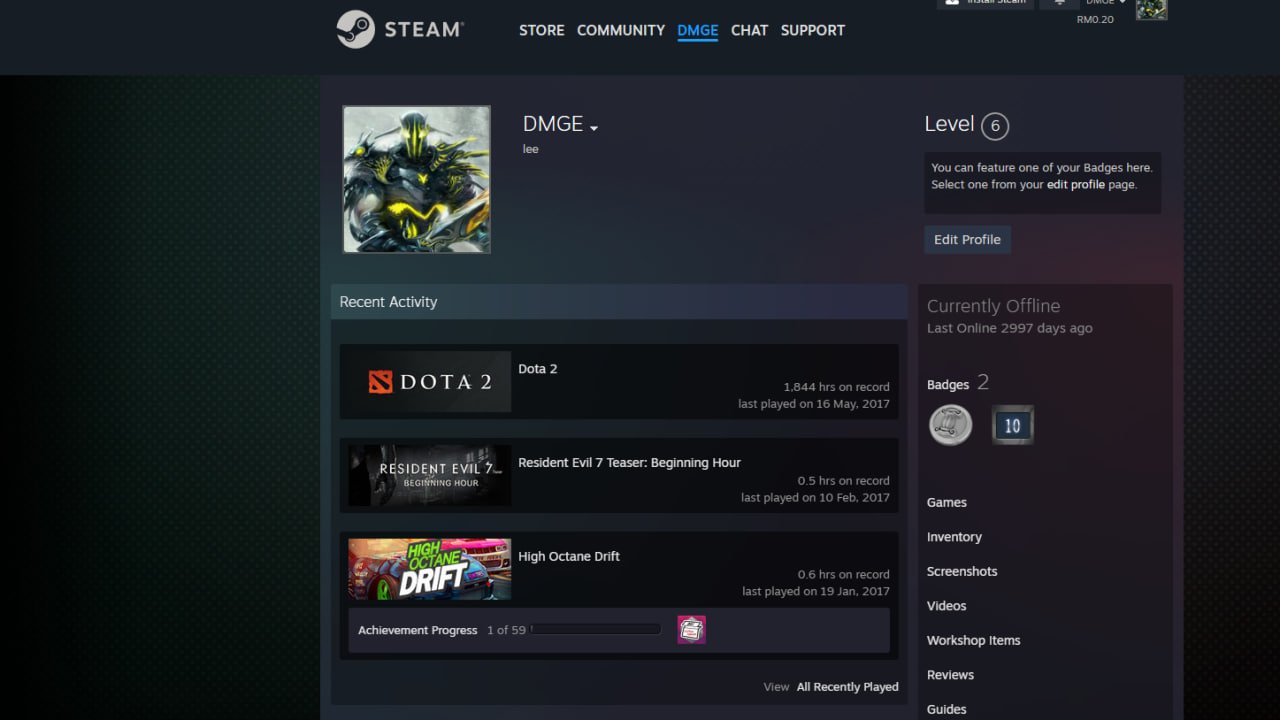Click the unlocked achievement icon for High Octane Drift
The height and width of the screenshot is (720, 1280).
click(x=691, y=629)
